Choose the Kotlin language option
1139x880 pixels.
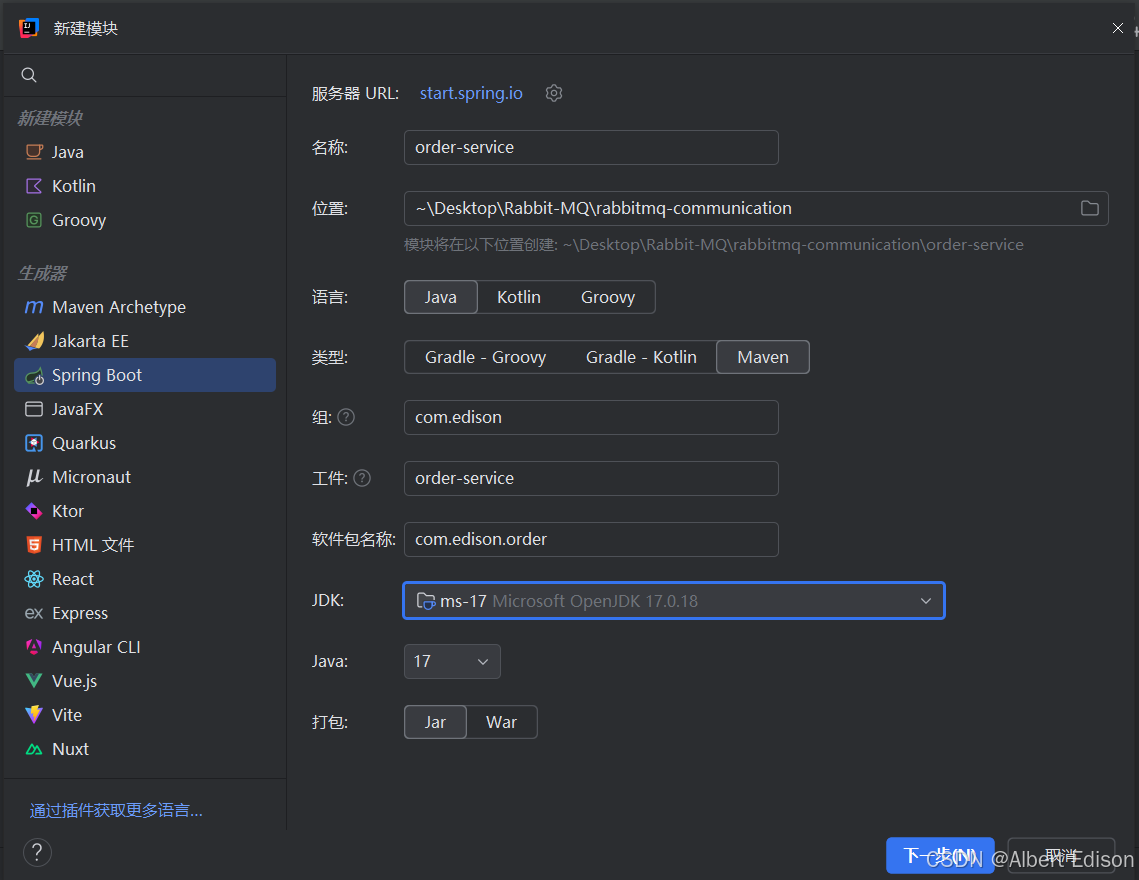pyautogui.click(x=519, y=297)
